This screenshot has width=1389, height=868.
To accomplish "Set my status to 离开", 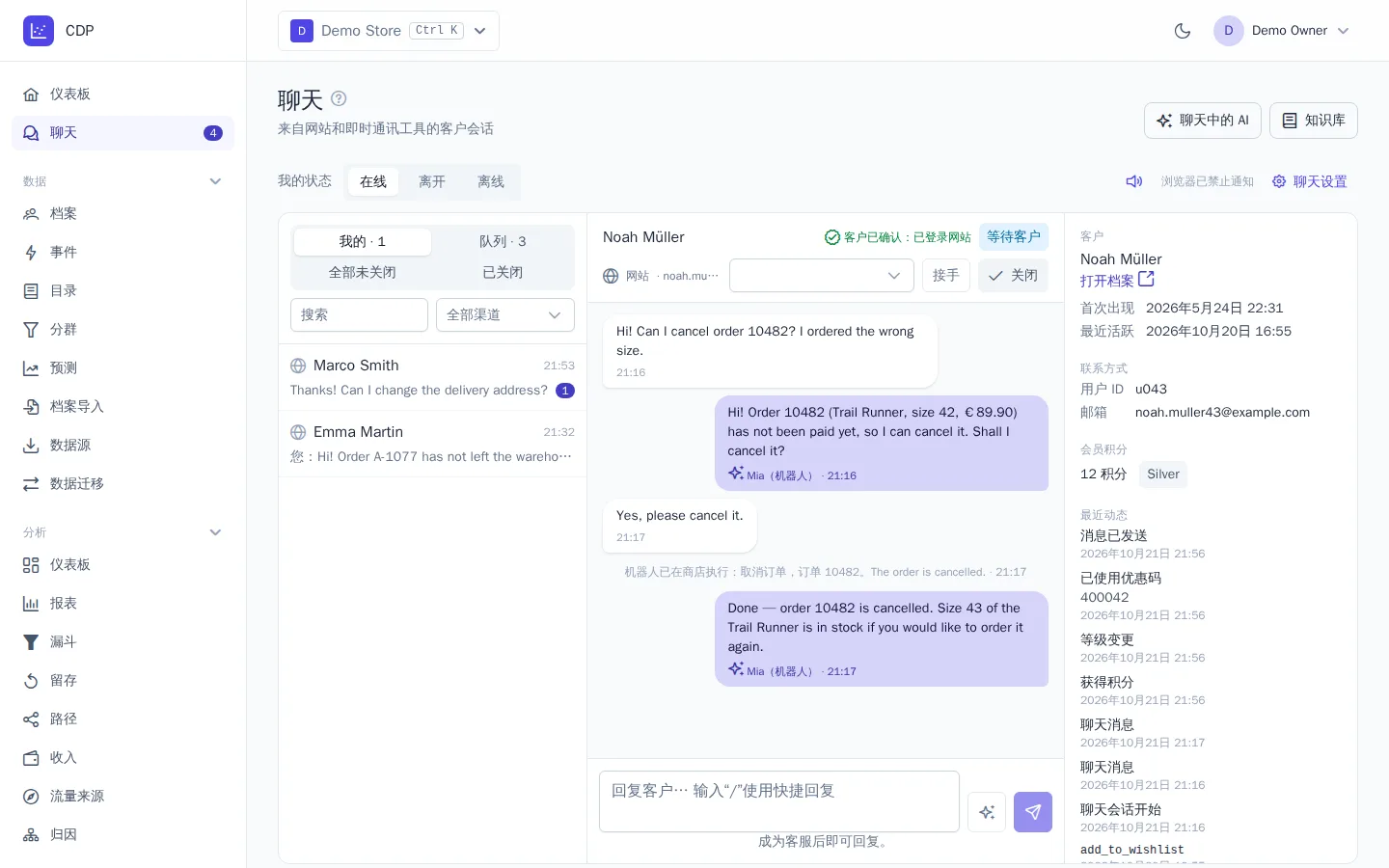I will click(x=432, y=181).
